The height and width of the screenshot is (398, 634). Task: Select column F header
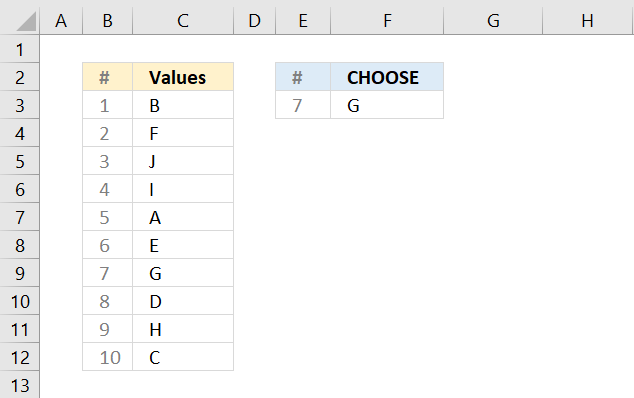click(387, 20)
